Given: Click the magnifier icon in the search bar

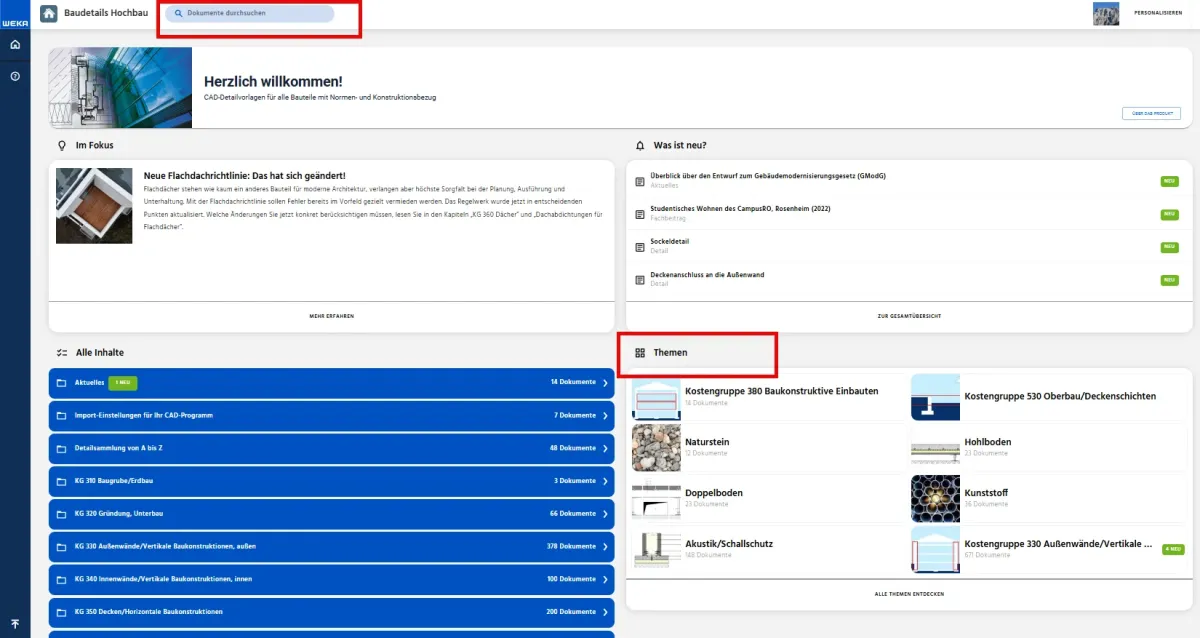Looking at the screenshot, I should [x=179, y=14].
